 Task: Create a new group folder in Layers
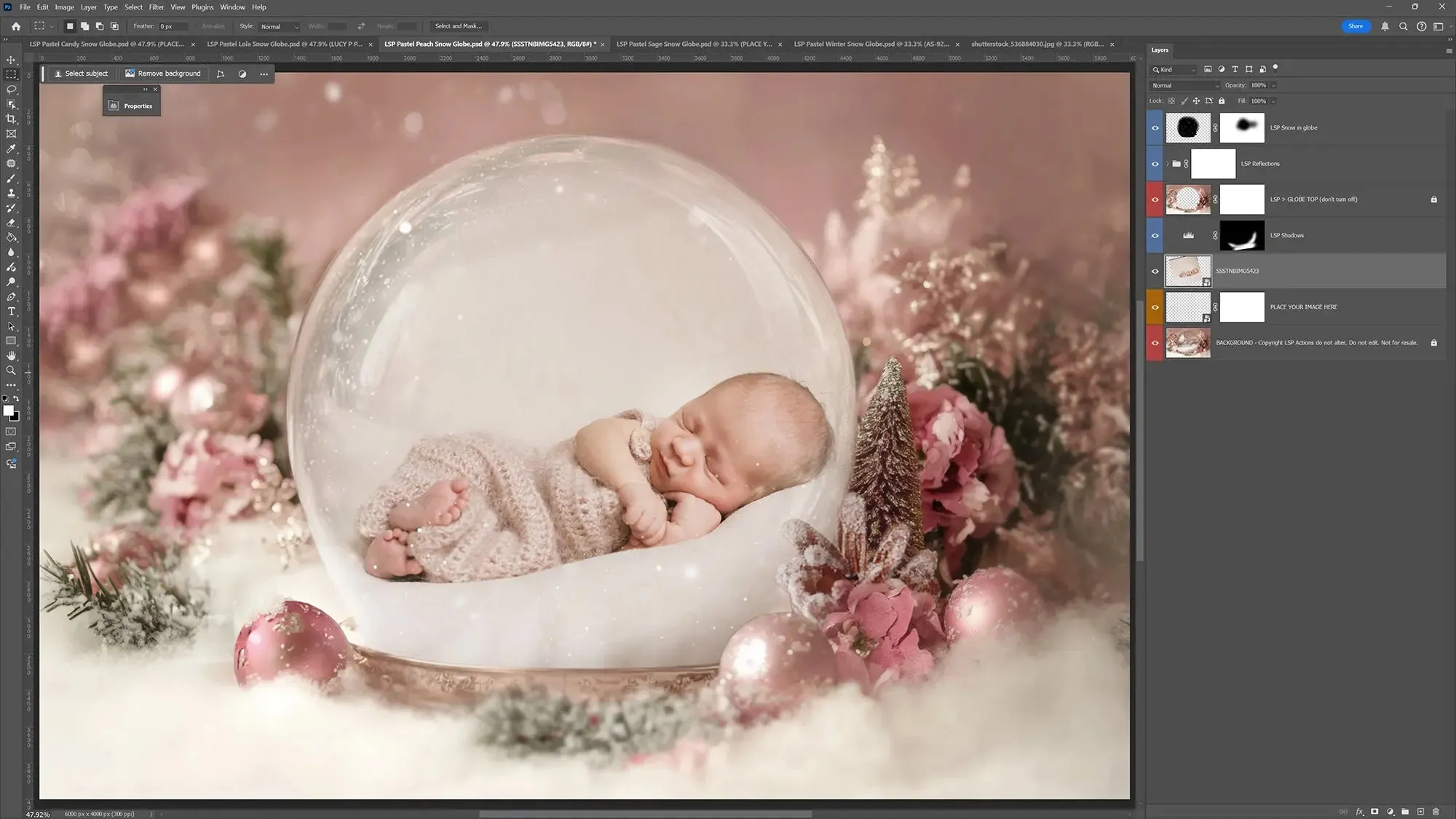1405,812
